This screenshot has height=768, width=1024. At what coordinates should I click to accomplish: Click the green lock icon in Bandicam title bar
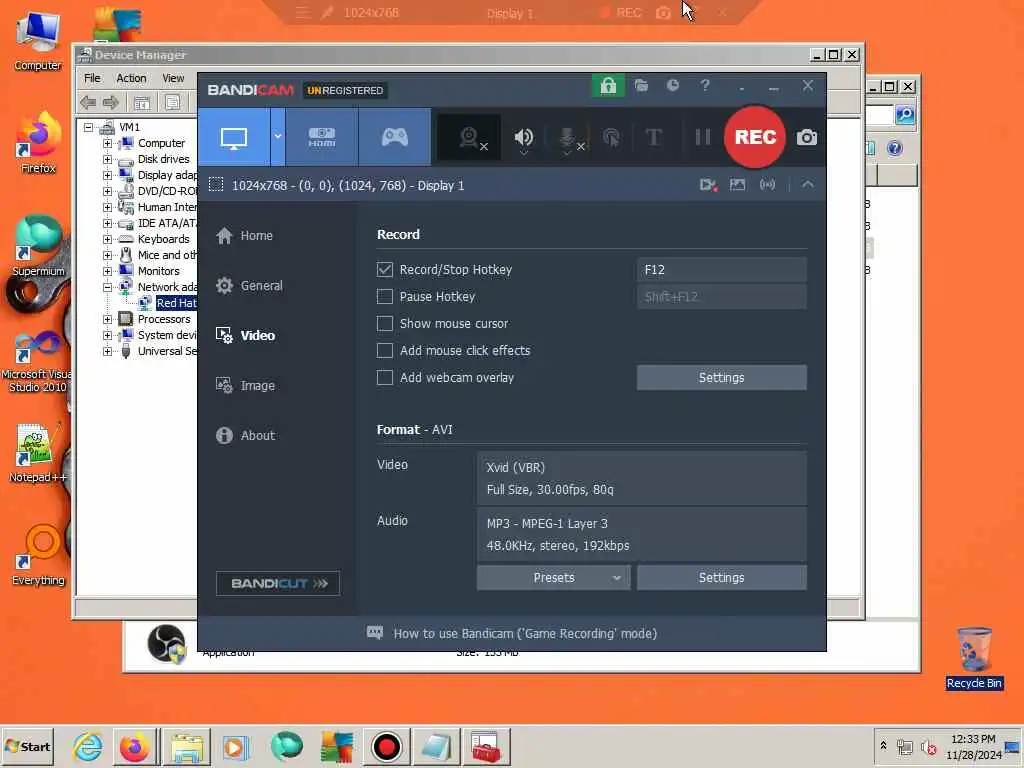pyautogui.click(x=608, y=86)
